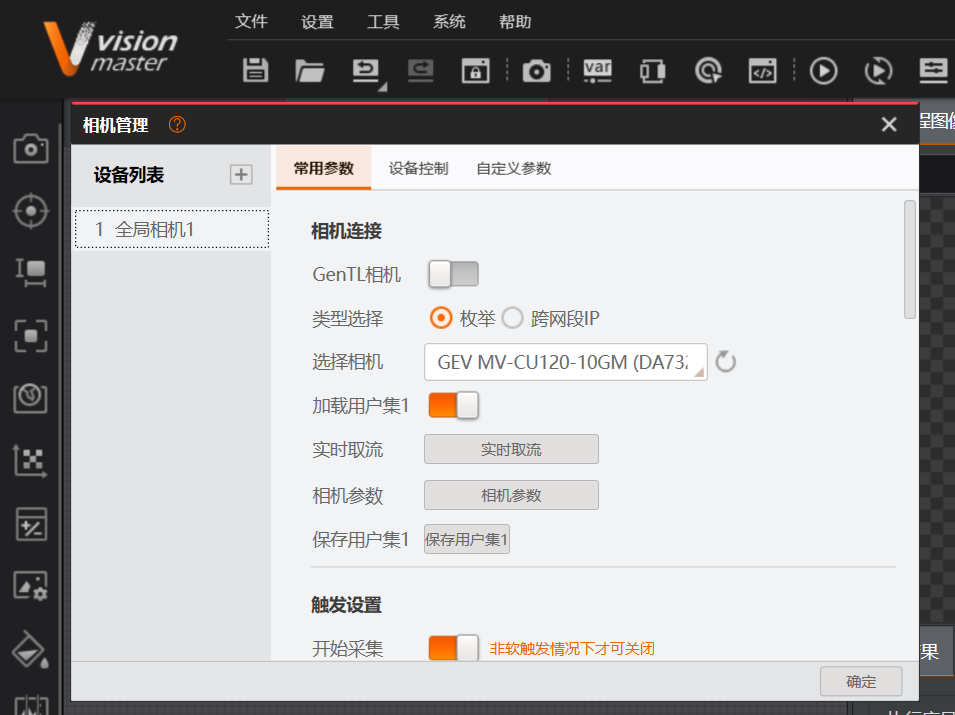
Task: Click the 相机参数 button
Action: (511, 495)
